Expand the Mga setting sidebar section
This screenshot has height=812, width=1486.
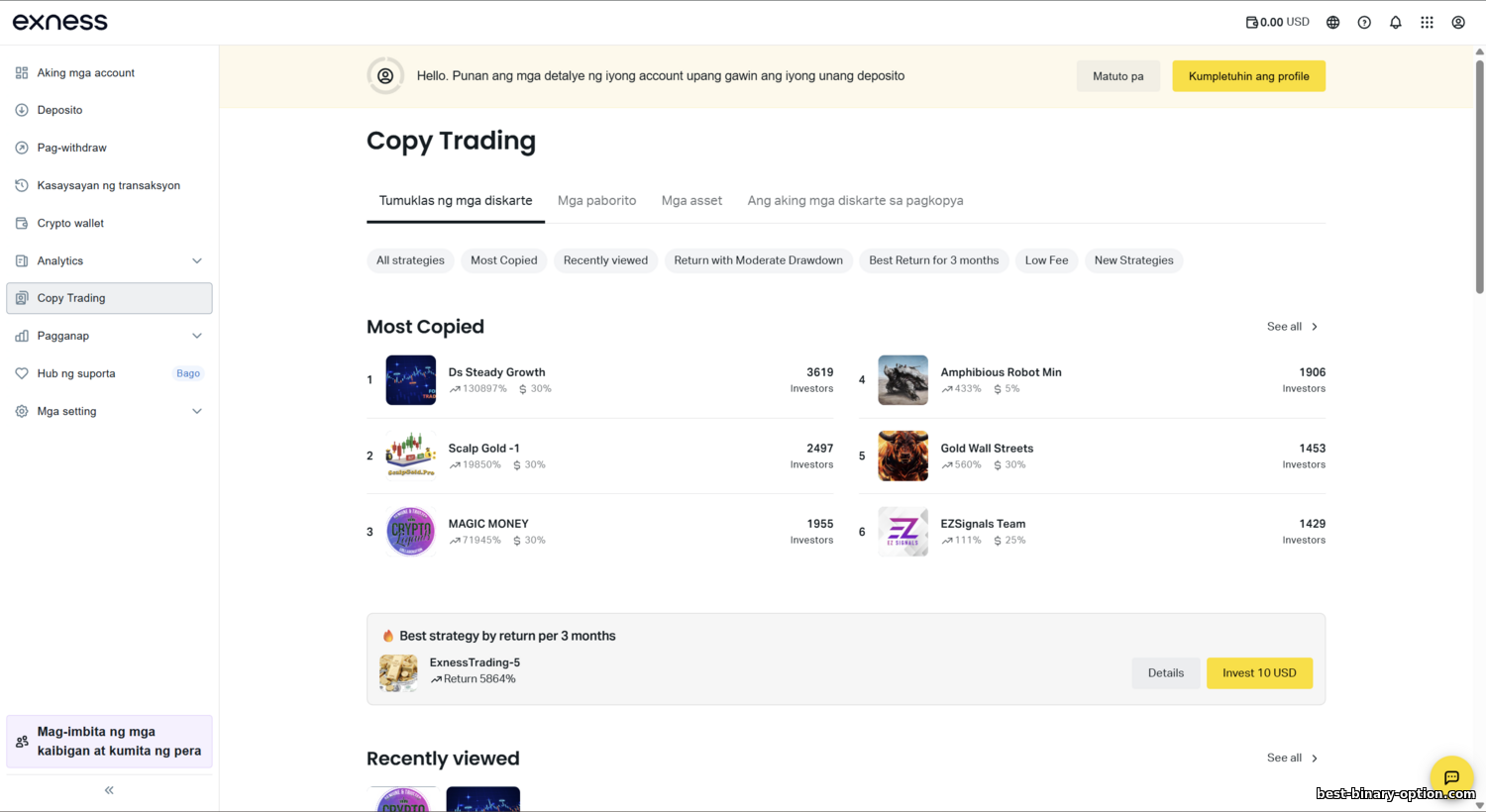point(196,412)
